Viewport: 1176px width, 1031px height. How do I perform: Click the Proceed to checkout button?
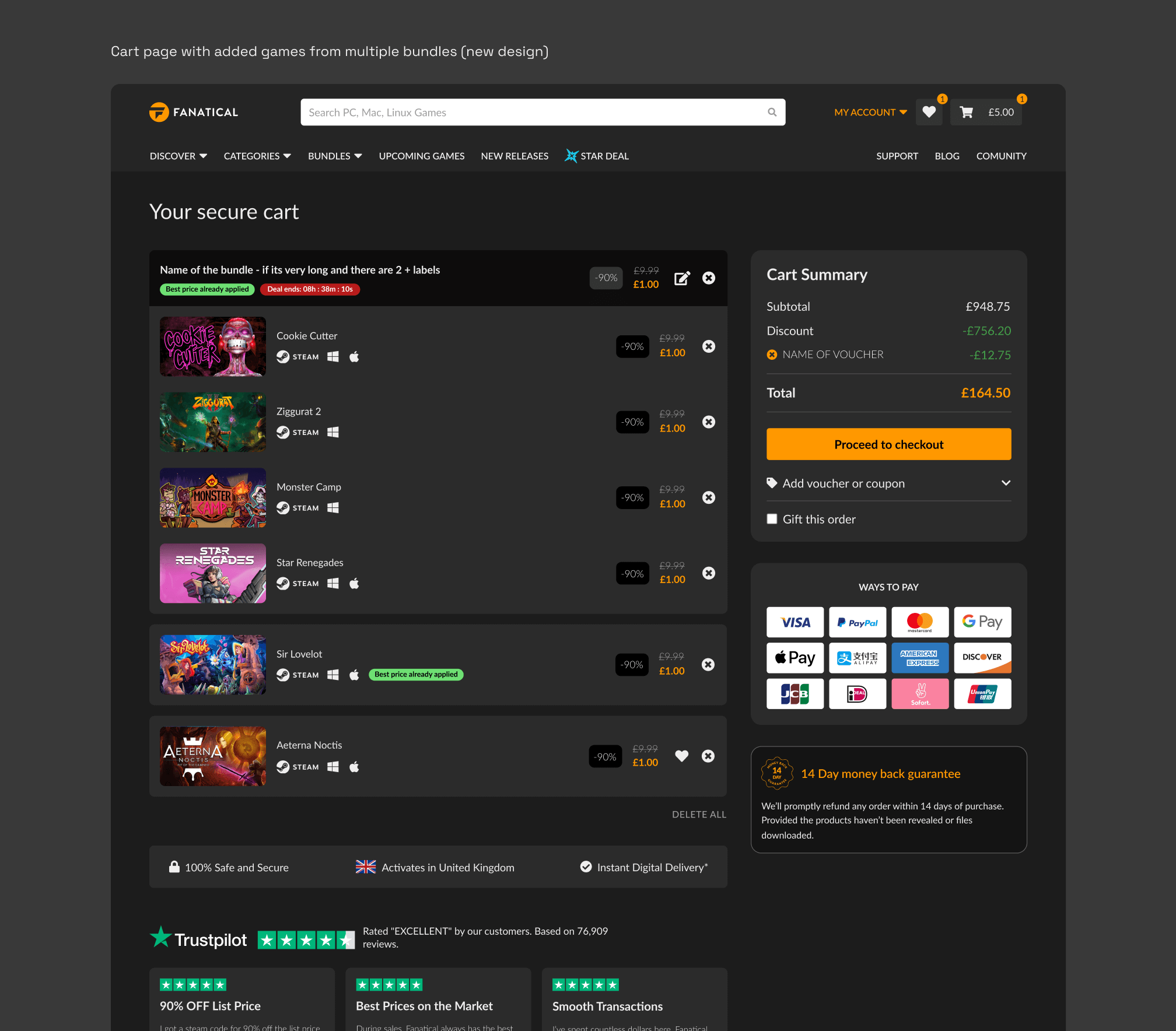[888, 444]
